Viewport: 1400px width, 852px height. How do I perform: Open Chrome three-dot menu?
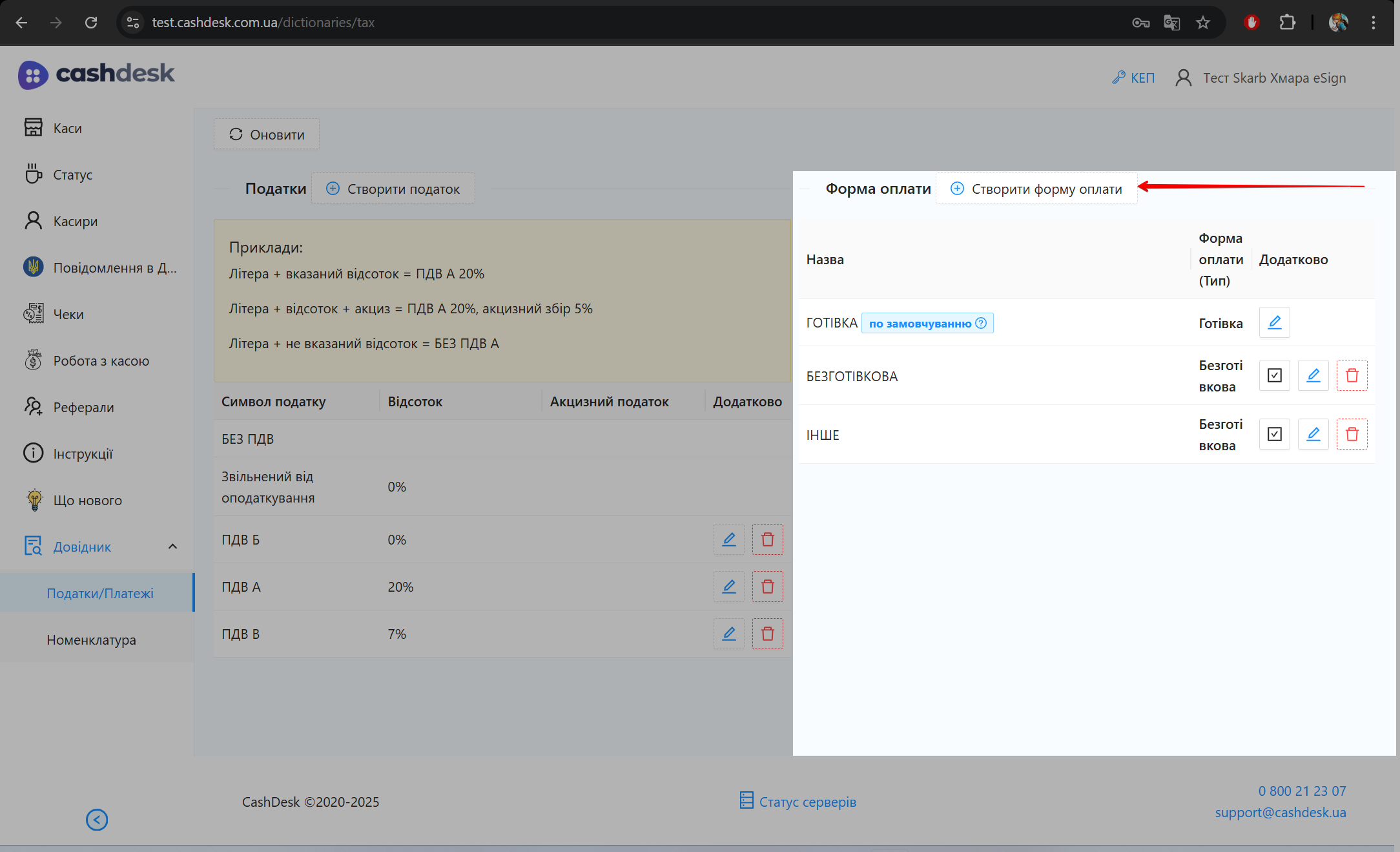tap(1373, 23)
